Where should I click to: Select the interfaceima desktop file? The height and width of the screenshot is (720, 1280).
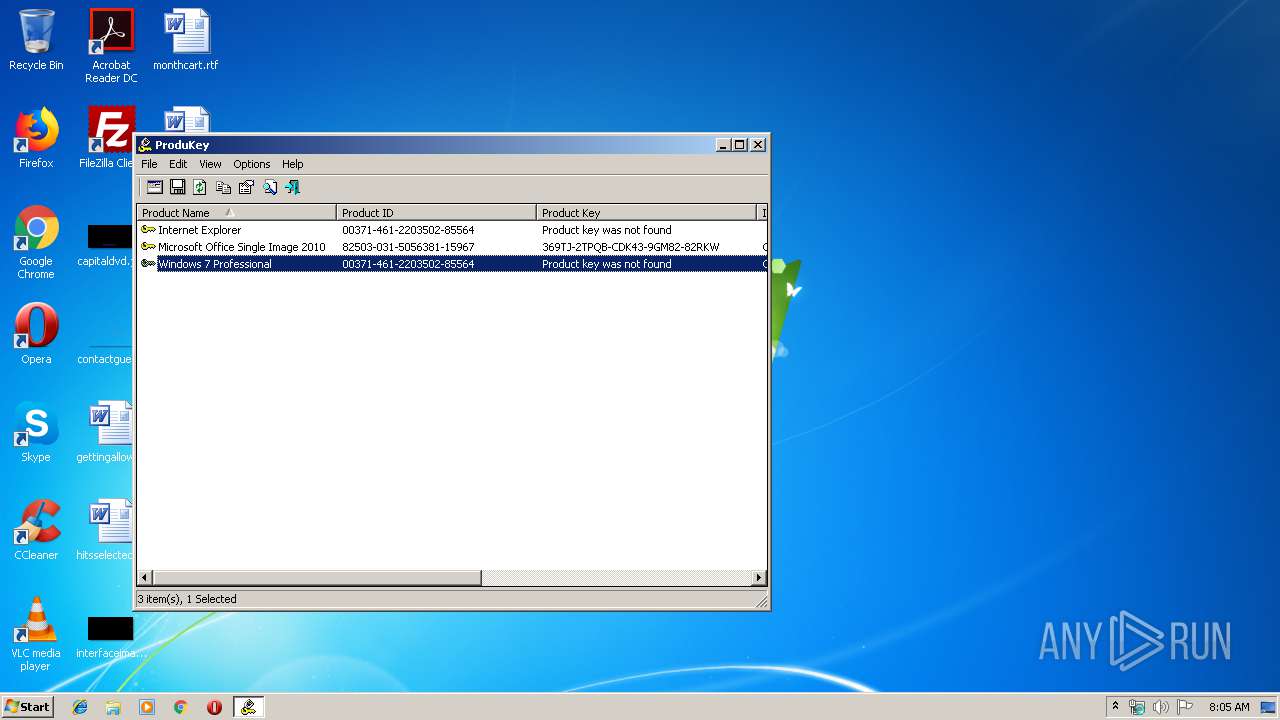(x=110, y=637)
